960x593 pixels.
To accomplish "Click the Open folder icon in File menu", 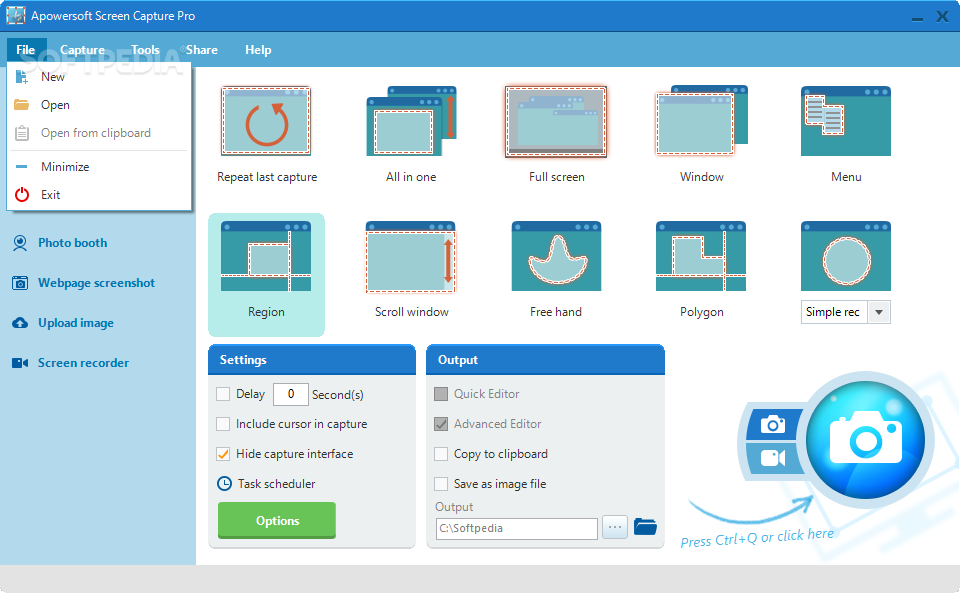I will pyautogui.click(x=21, y=105).
